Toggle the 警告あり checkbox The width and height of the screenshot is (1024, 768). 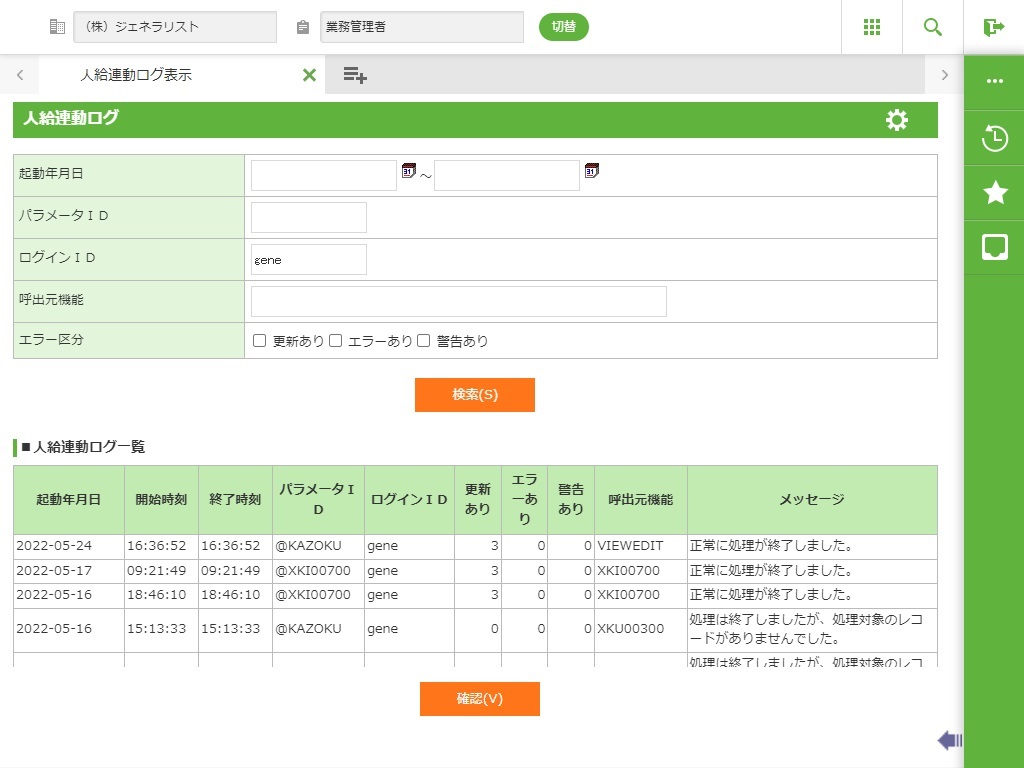[424, 341]
